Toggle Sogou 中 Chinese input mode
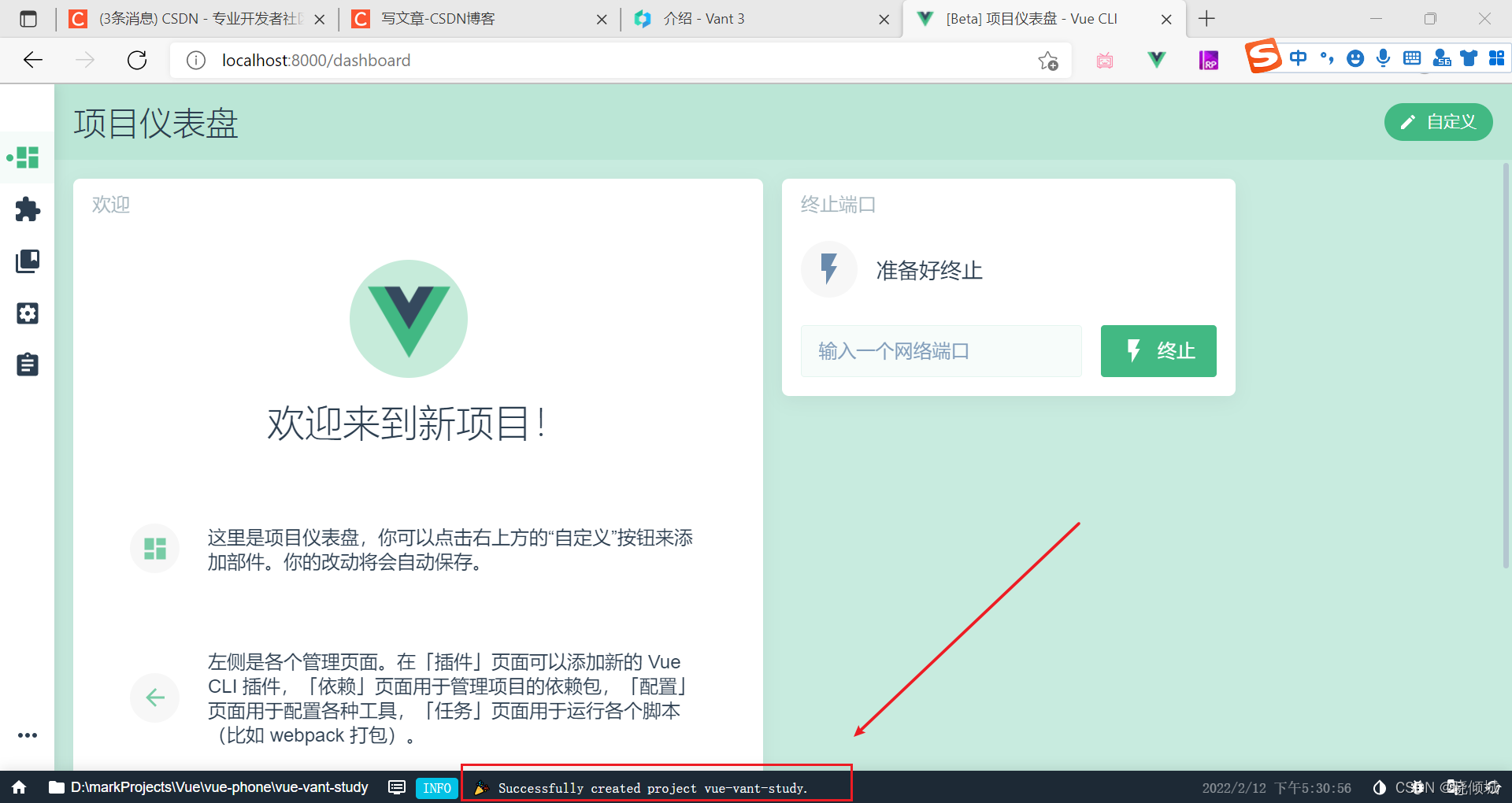1512x803 pixels. 1299,57
